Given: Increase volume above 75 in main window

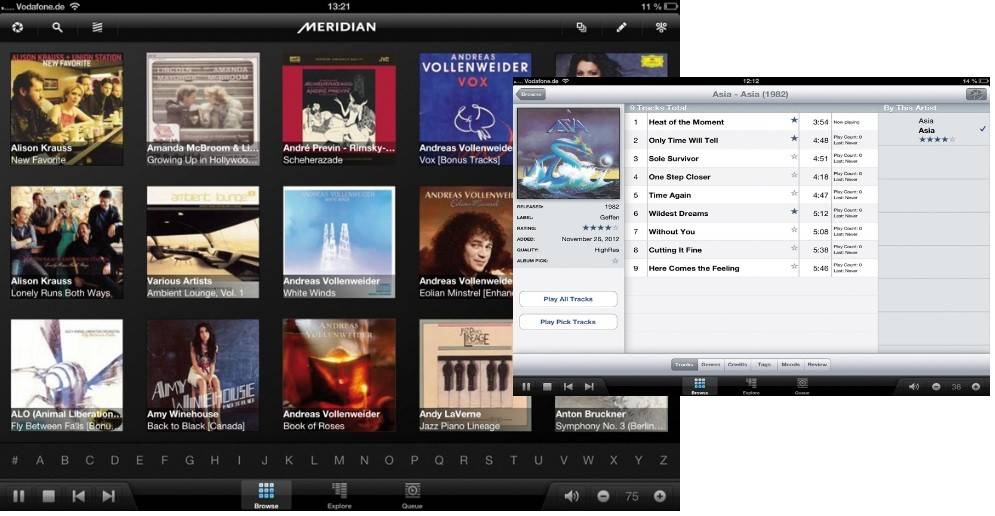Looking at the screenshot, I should (x=660, y=496).
